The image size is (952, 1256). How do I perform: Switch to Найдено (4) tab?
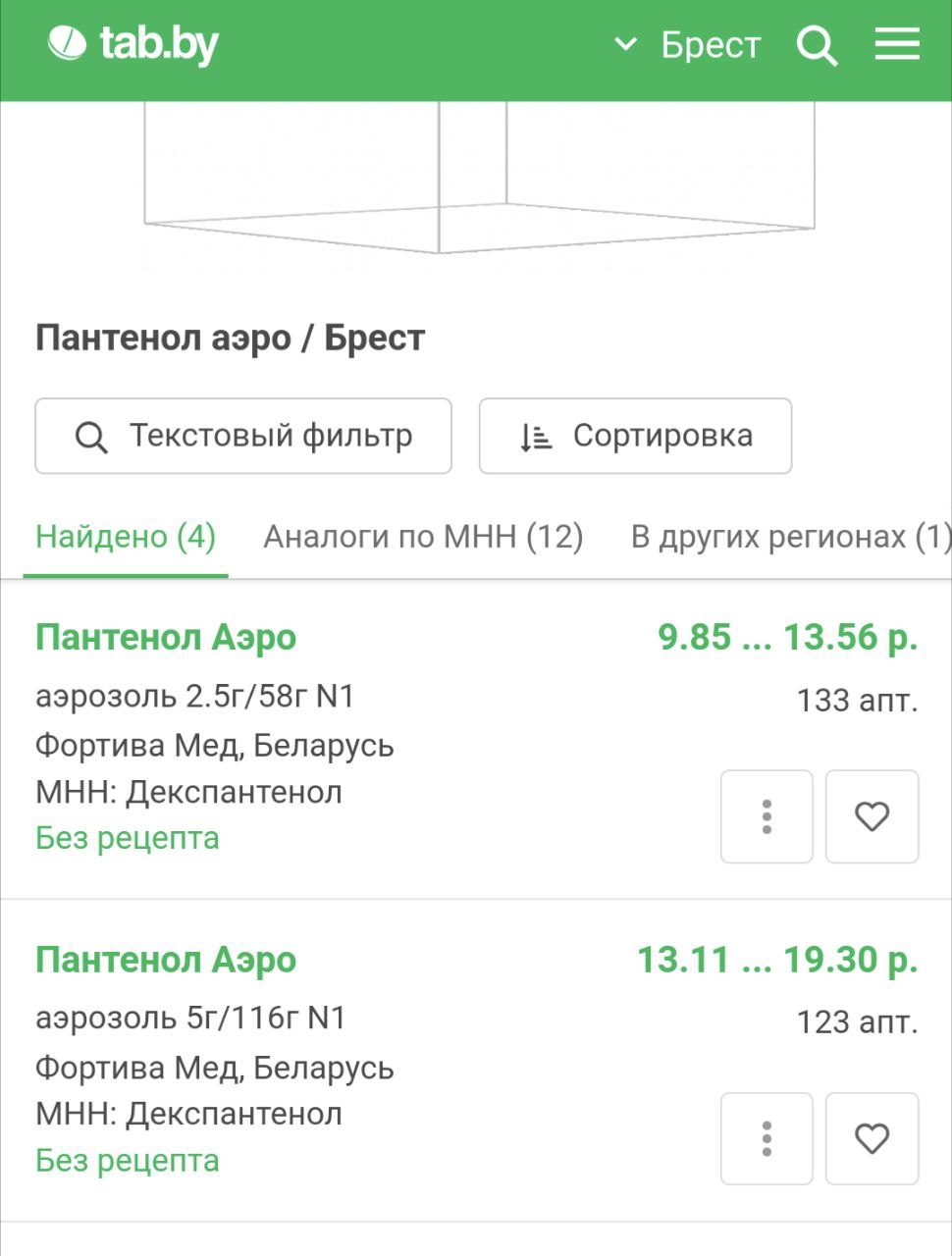coord(126,537)
